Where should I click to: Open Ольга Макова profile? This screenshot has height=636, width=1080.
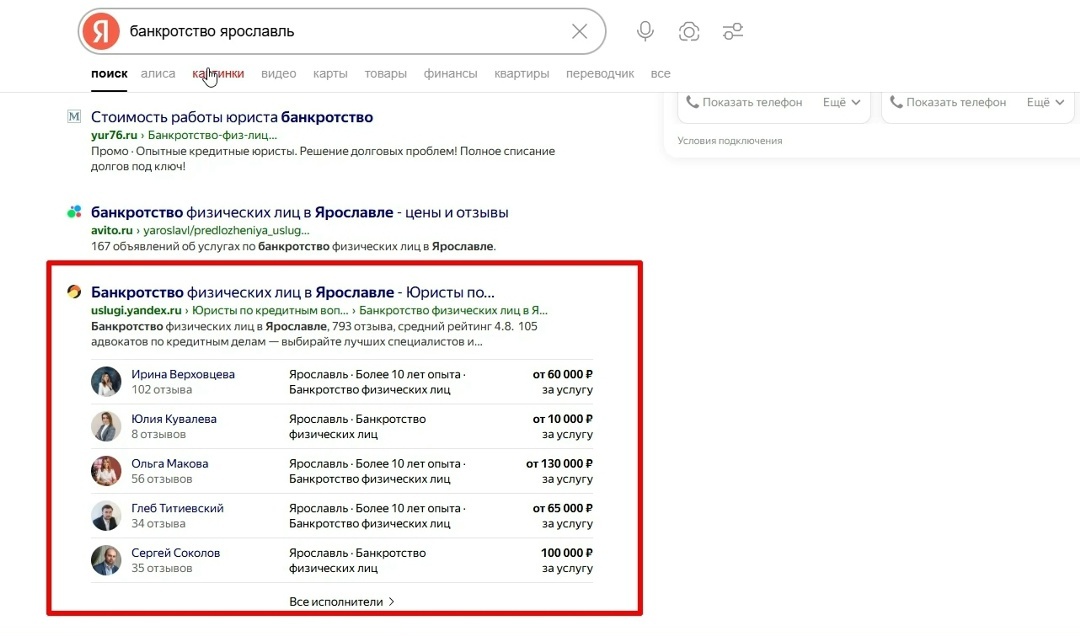coord(170,464)
